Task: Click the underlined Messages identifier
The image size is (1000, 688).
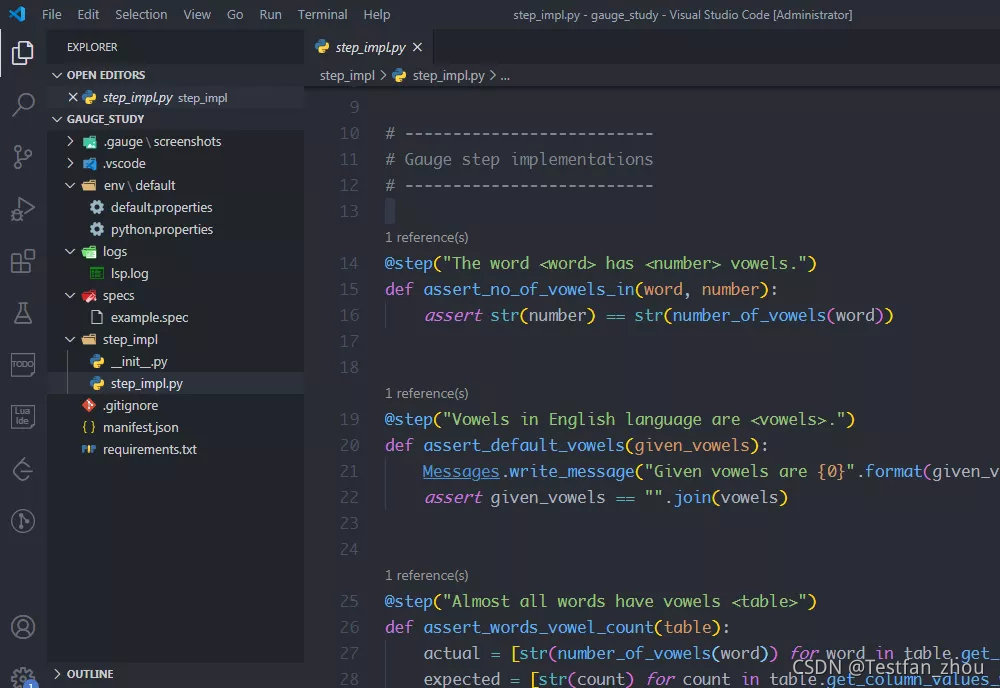Action: 460,471
